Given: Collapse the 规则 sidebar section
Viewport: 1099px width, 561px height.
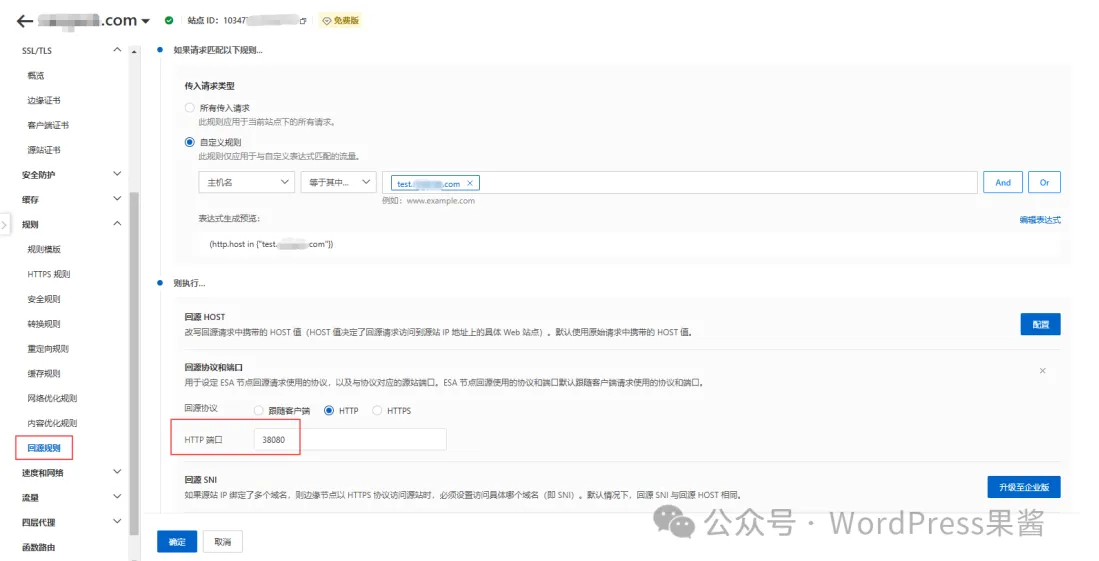Looking at the screenshot, I should click(117, 224).
